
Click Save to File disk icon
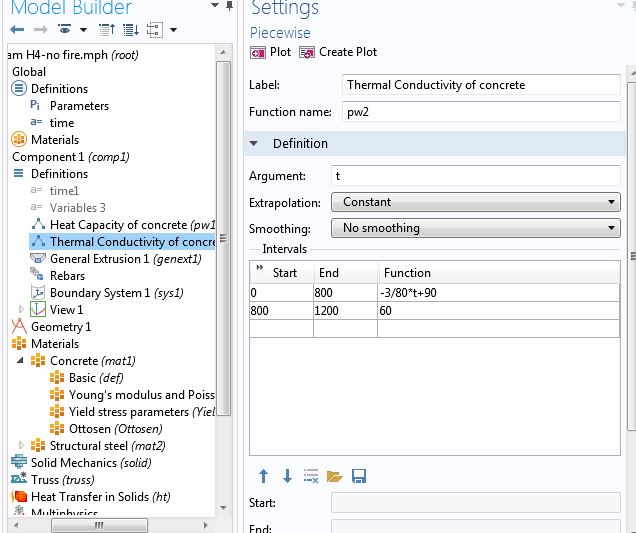tap(359, 476)
